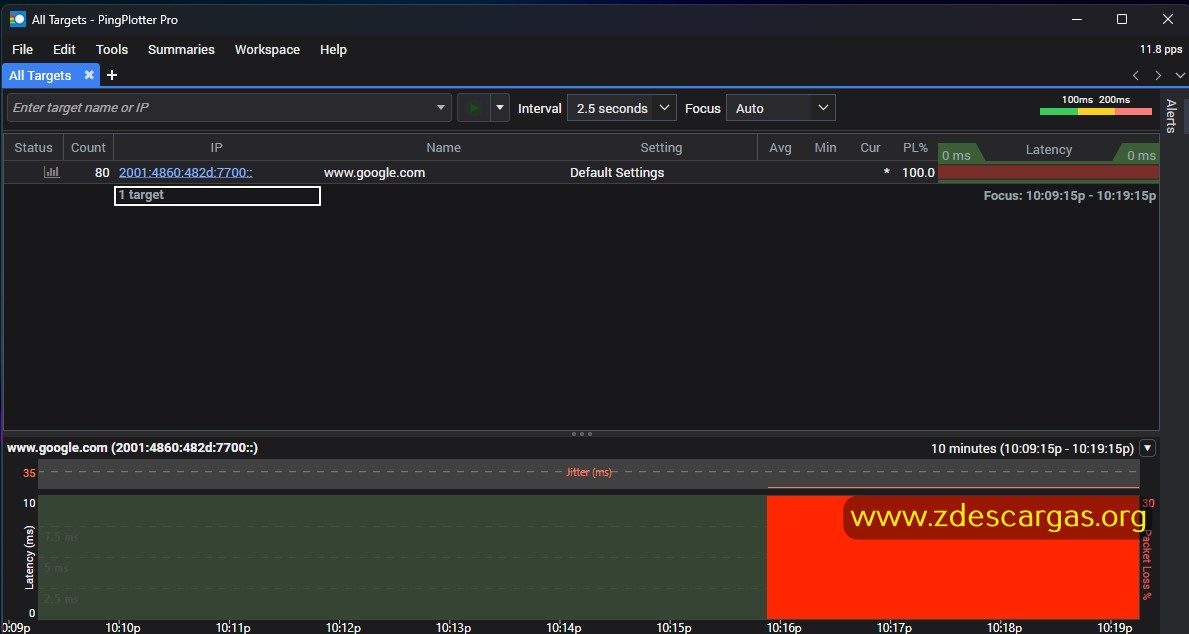Sort by the IP column header

tap(216, 148)
